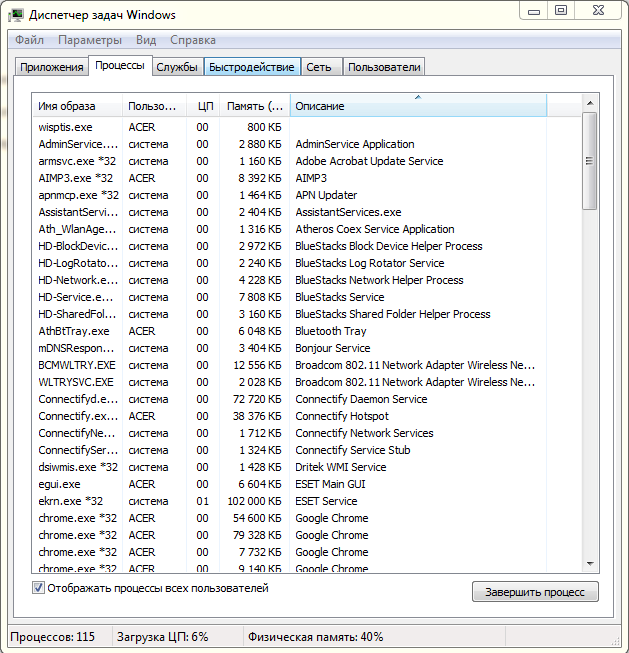Select Connectify Service Stub process
The width and height of the screenshot is (629, 653).
pyautogui.click(x=289, y=450)
